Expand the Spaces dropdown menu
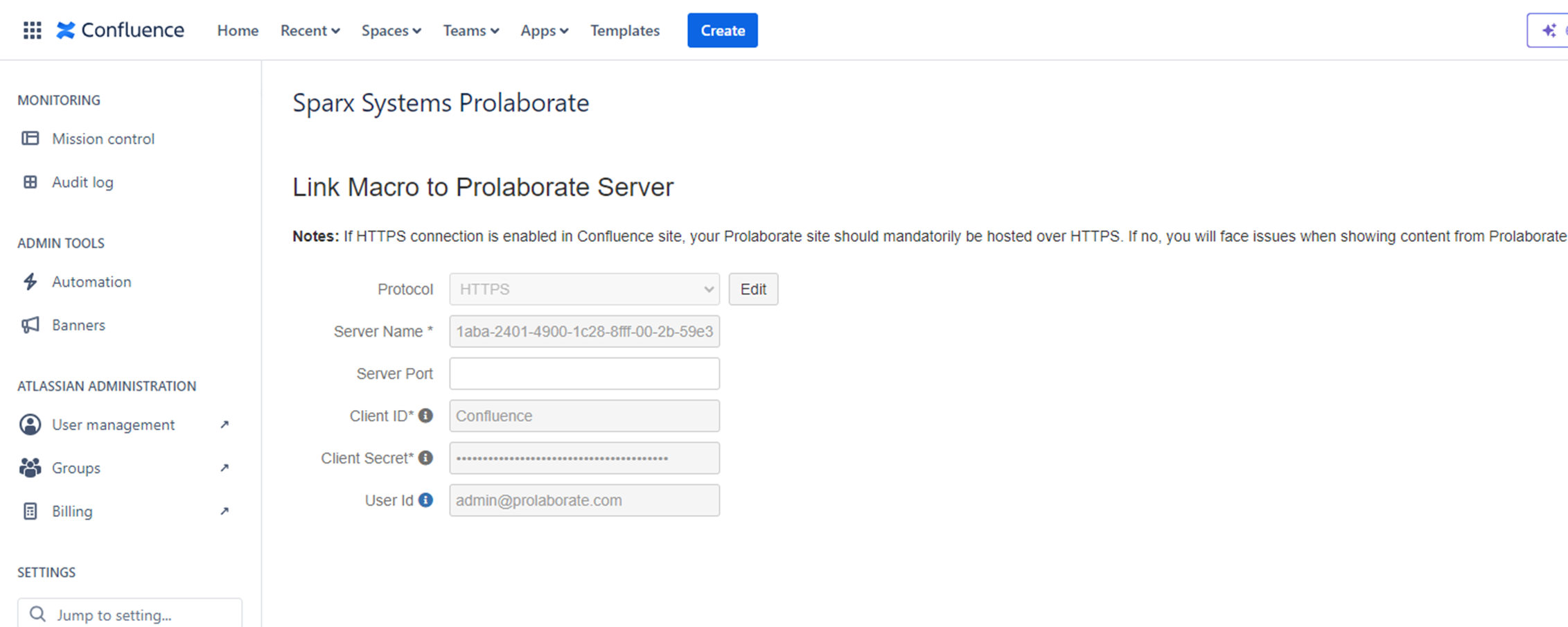The height and width of the screenshot is (627, 1568). click(391, 30)
